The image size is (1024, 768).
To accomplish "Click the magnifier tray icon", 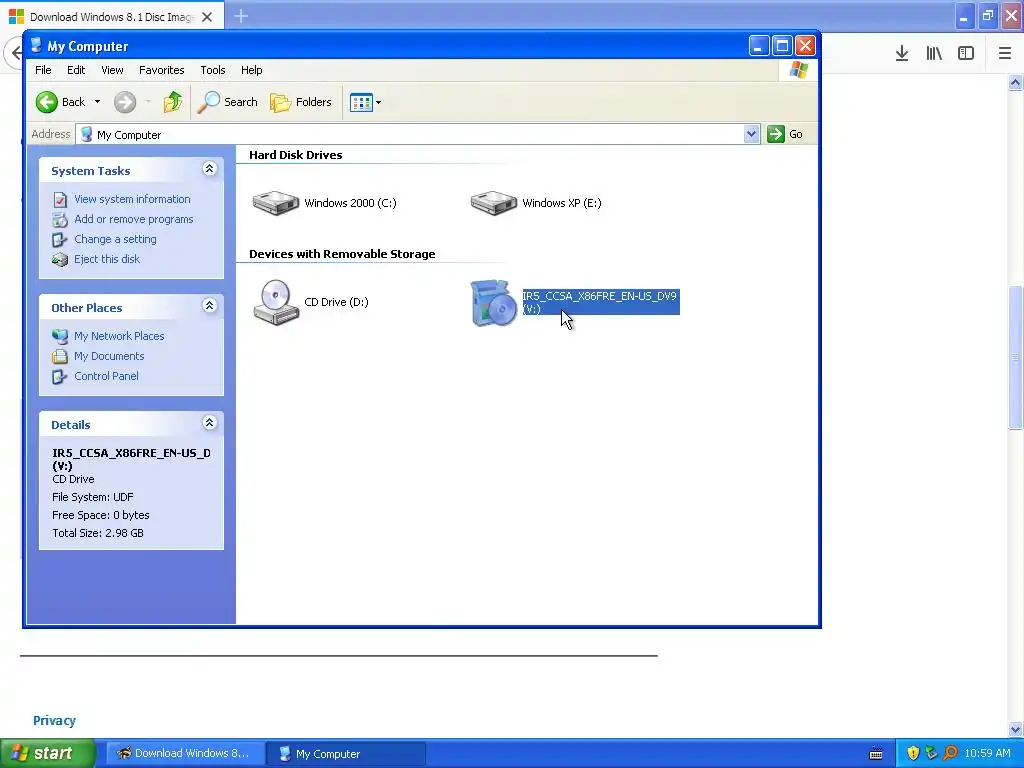I will (x=950, y=753).
